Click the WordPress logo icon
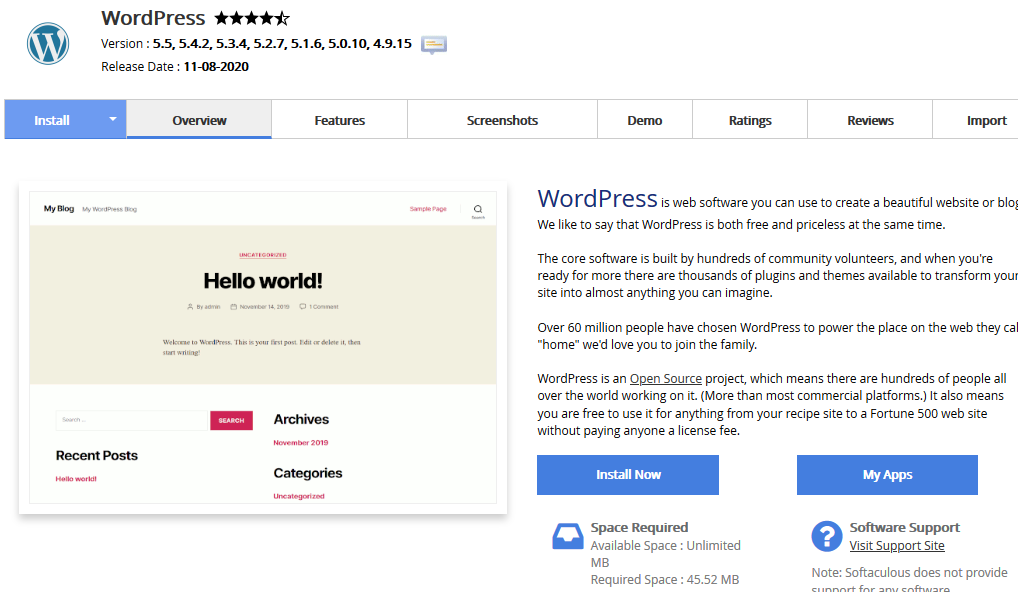The image size is (1018, 592). pyautogui.click(x=48, y=43)
